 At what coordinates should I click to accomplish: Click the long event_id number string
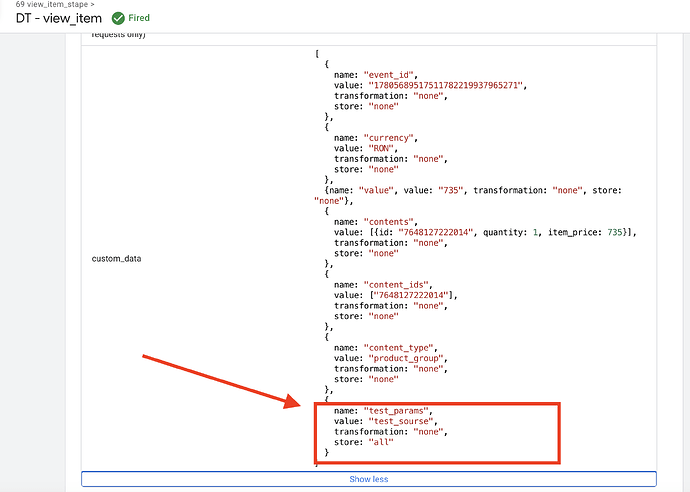coord(445,85)
